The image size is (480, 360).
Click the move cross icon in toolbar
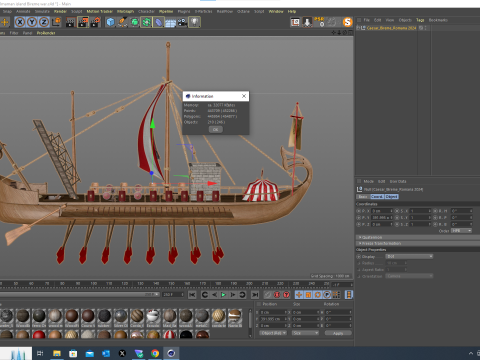coord(5,22)
